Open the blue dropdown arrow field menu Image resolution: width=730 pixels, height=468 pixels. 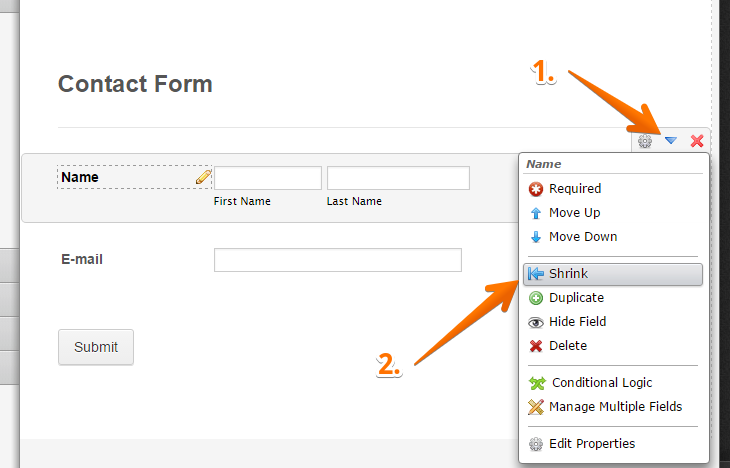(671, 142)
